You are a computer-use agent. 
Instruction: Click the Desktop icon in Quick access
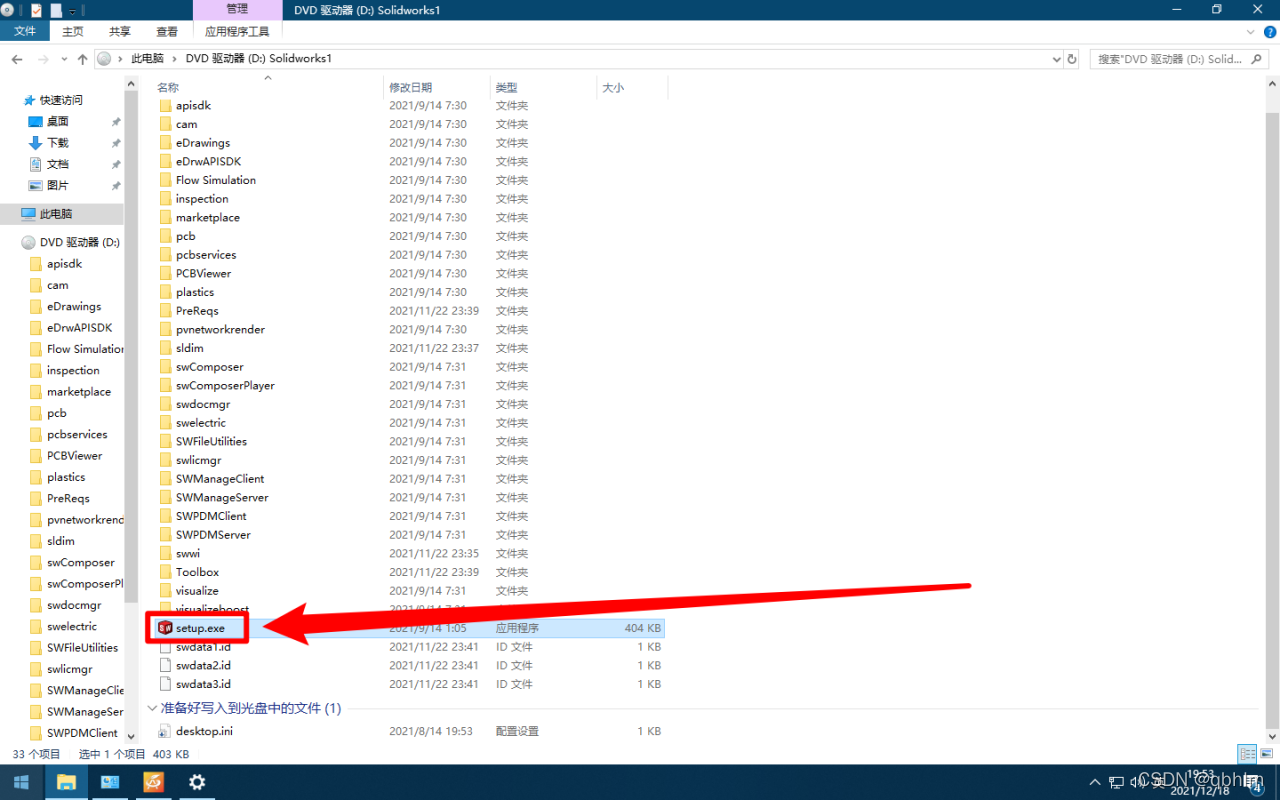36,121
